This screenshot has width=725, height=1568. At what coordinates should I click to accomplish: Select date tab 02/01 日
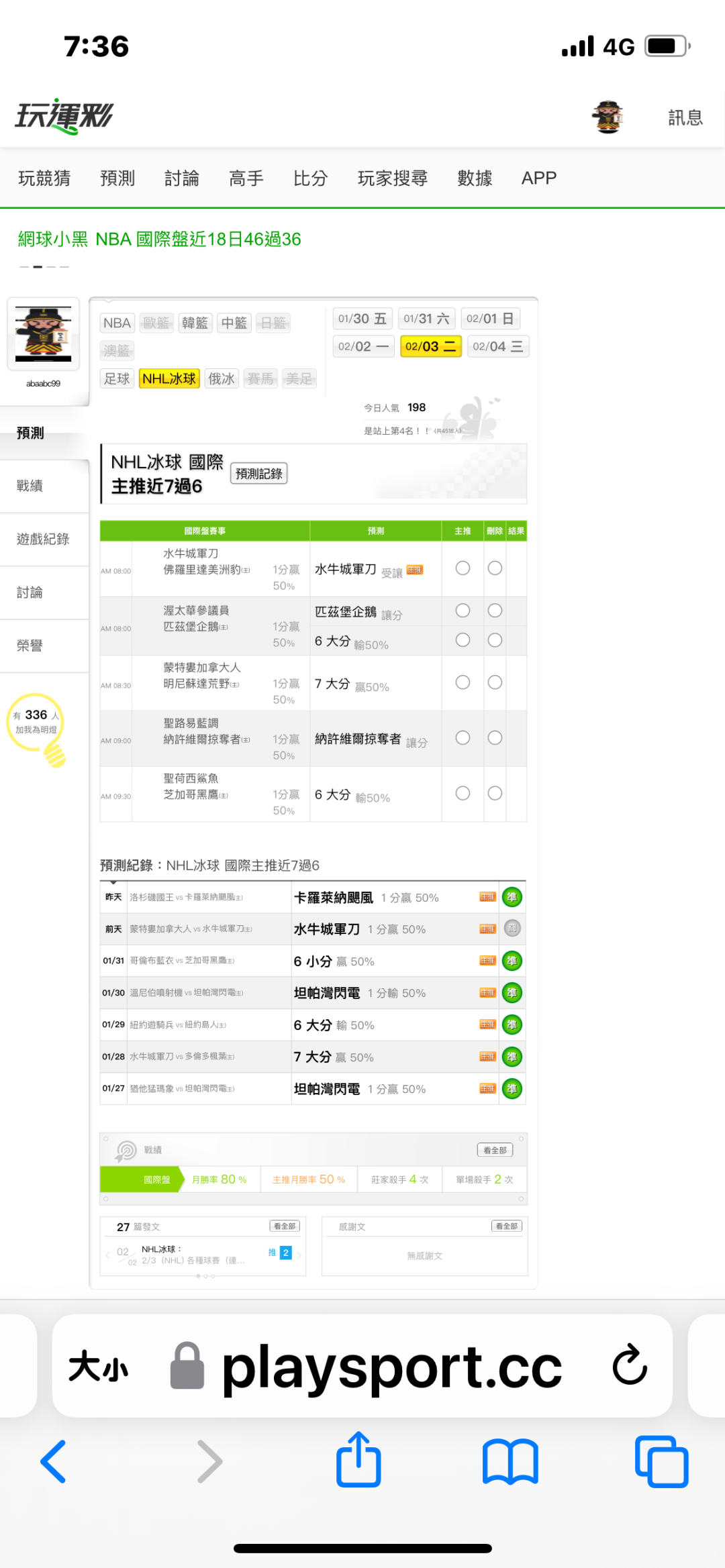pos(491,319)
